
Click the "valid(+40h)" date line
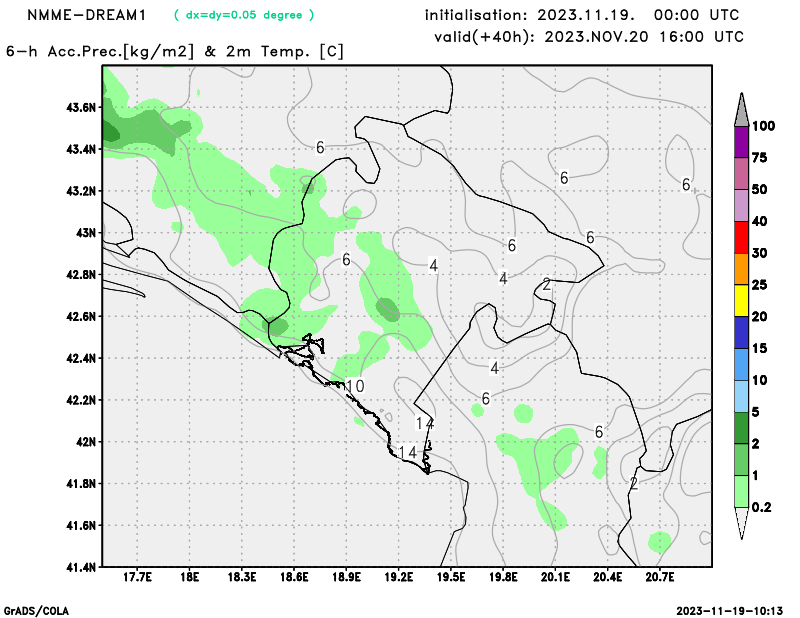[589, 37]
